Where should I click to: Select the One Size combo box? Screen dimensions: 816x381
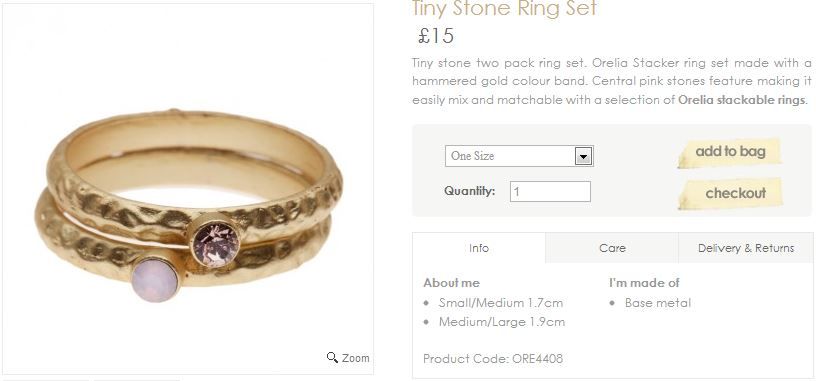[519, 156]
